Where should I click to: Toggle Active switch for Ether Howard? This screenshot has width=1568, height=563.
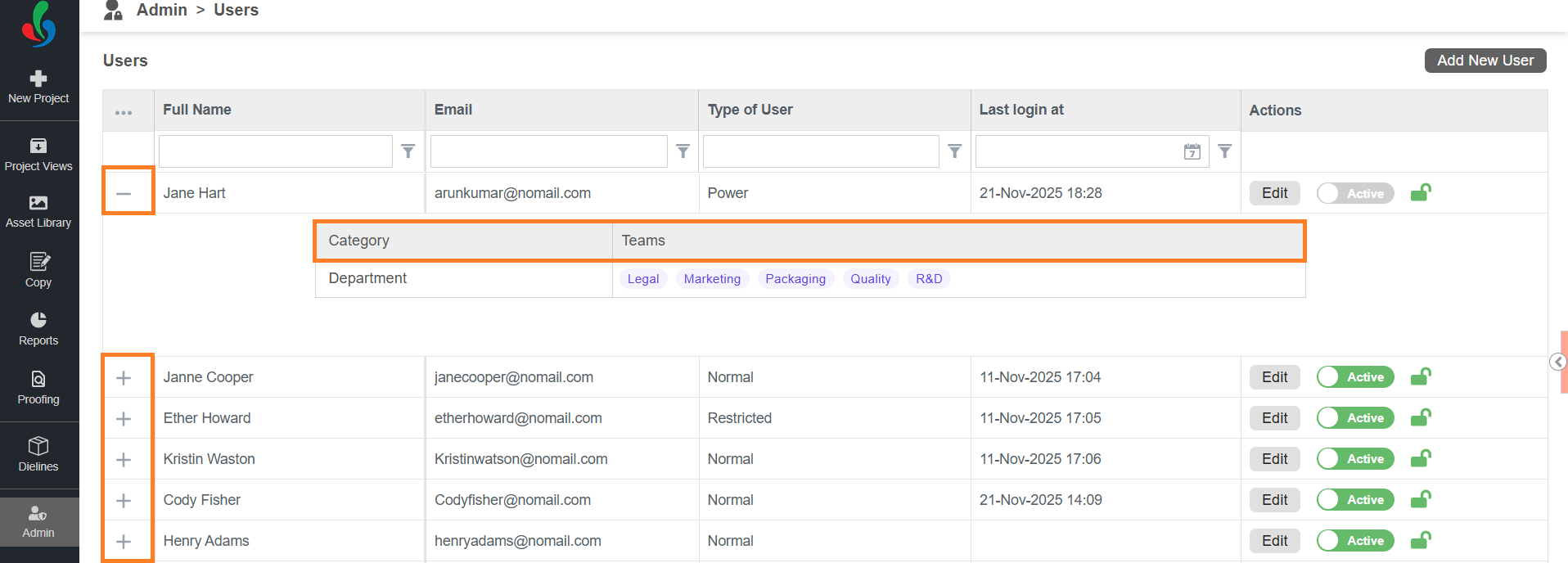click(x=1354, y=418)
